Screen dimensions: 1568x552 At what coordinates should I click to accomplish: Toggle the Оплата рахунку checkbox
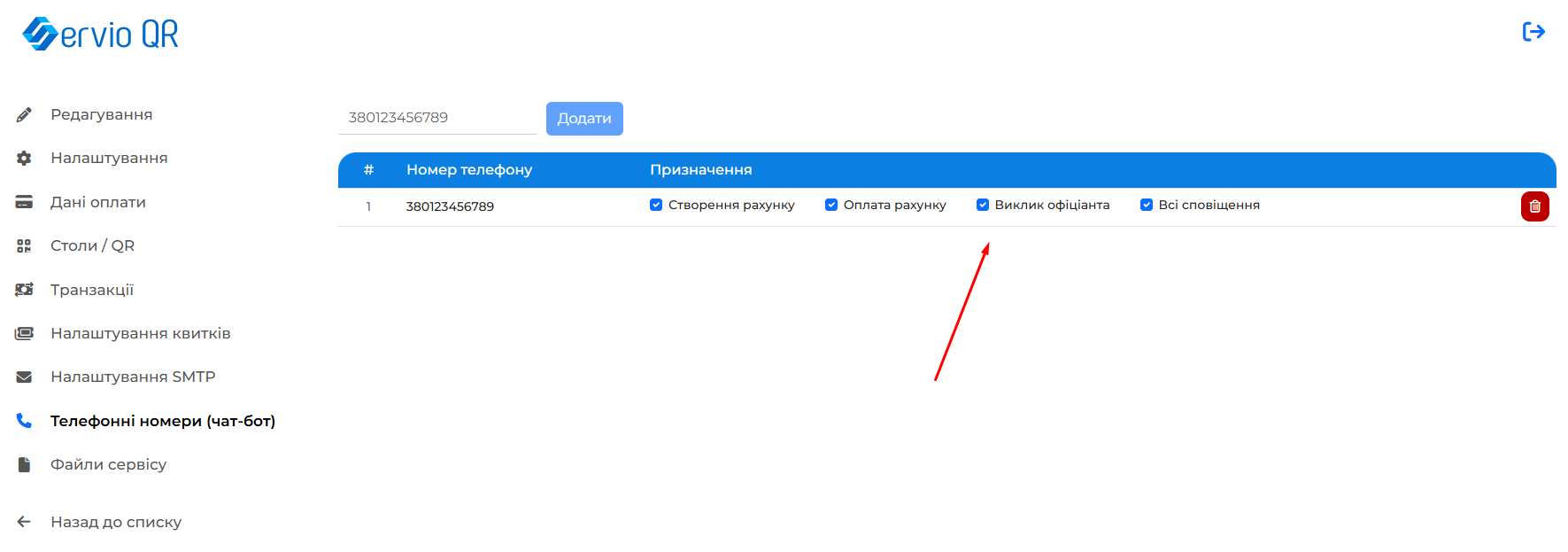[831, 205]
